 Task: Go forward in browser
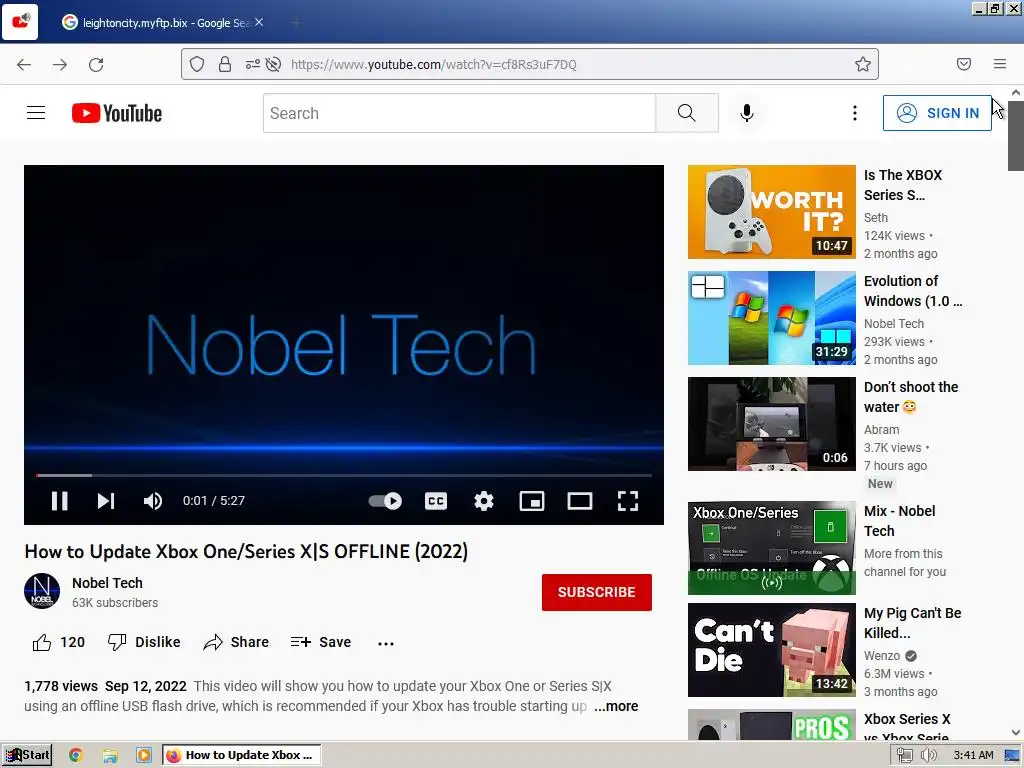(x=60, y=64)
